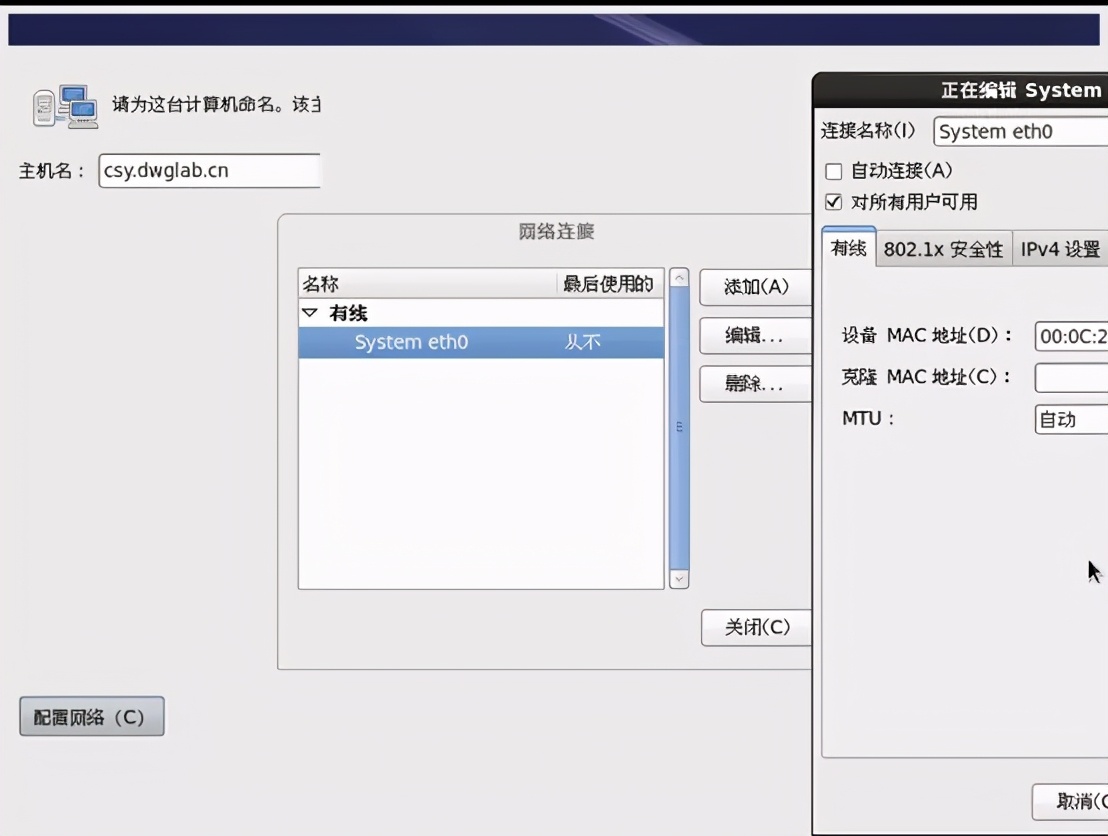Collapse the 有线 tree group
Viewport: 1108px width, 836px height.
click(x=310, y=312)
